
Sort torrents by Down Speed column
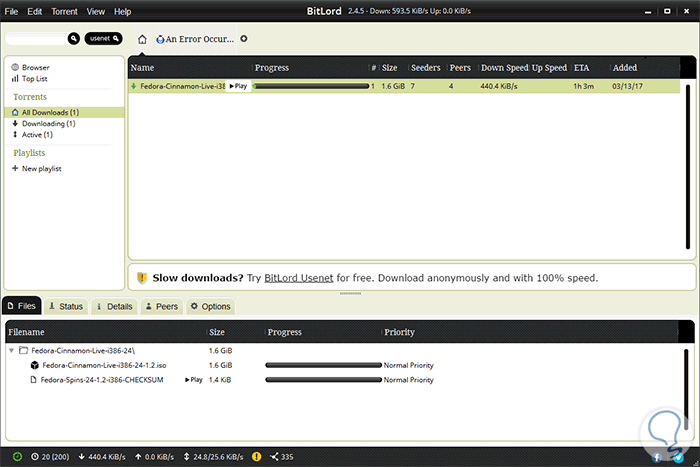pyautogui.click(x=504, y=68)
